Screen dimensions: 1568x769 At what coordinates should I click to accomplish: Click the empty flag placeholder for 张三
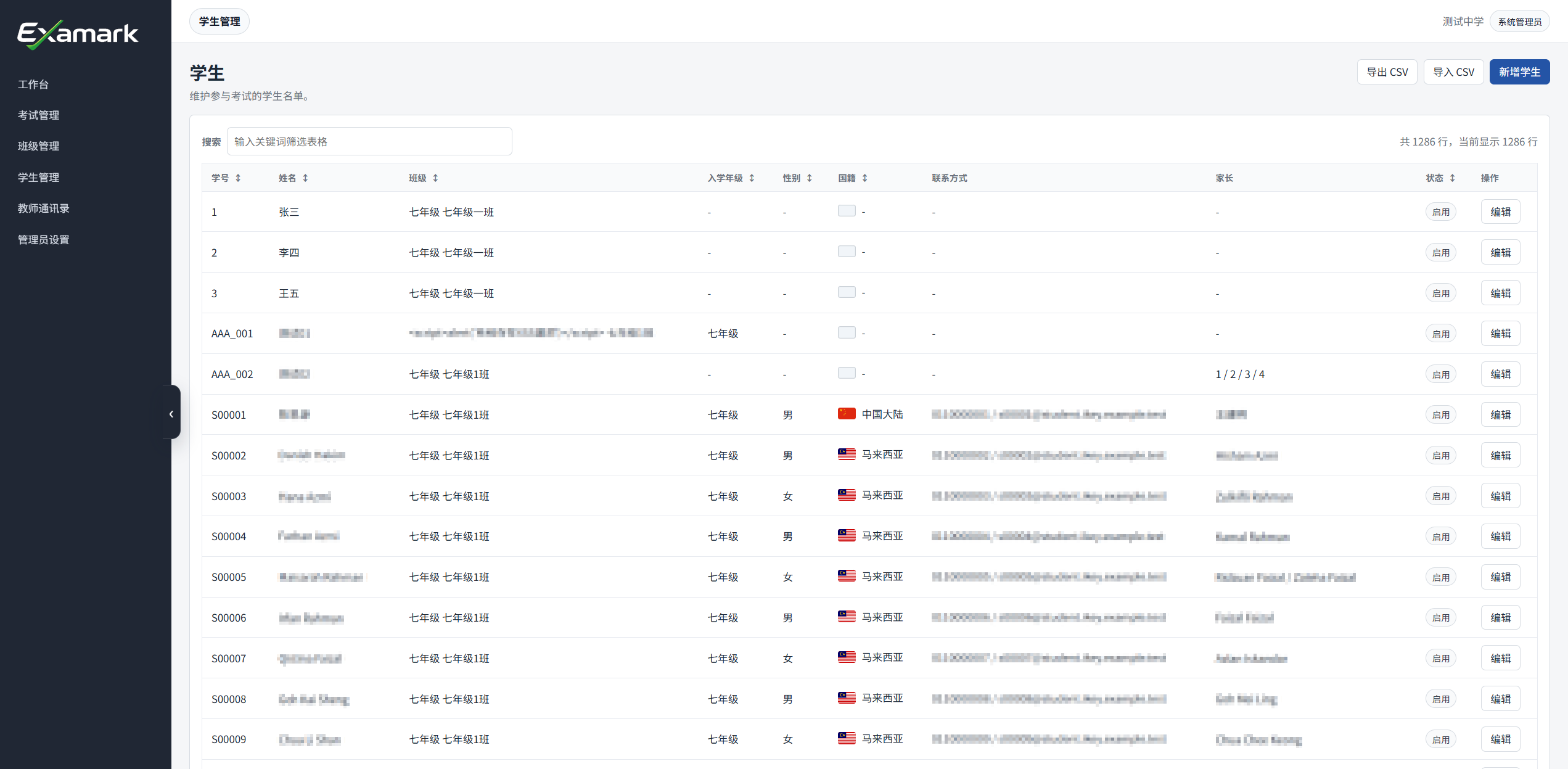click(847, 211)
